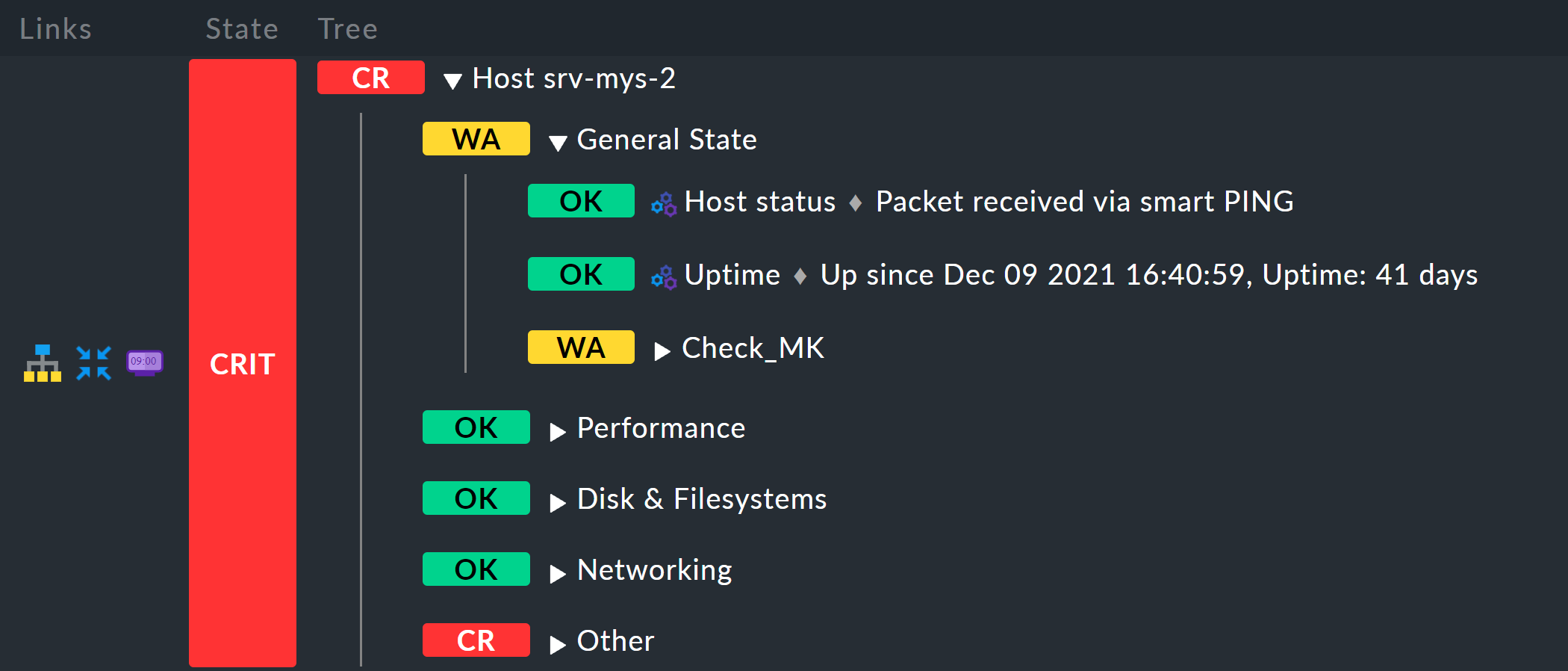Viewport: 1568px width, 671px height.
Task: Click the WA badge next to Check_MK
Action: pos(581,347)
